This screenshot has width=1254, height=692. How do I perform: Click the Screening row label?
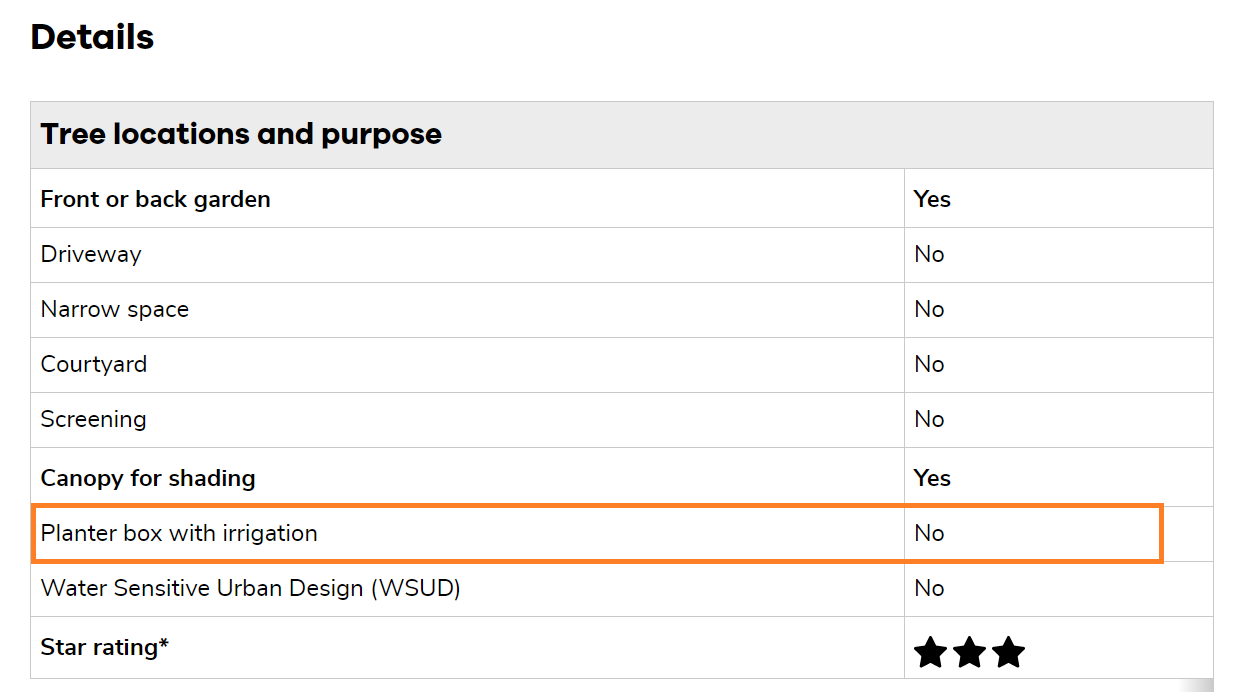pos(93,419)
